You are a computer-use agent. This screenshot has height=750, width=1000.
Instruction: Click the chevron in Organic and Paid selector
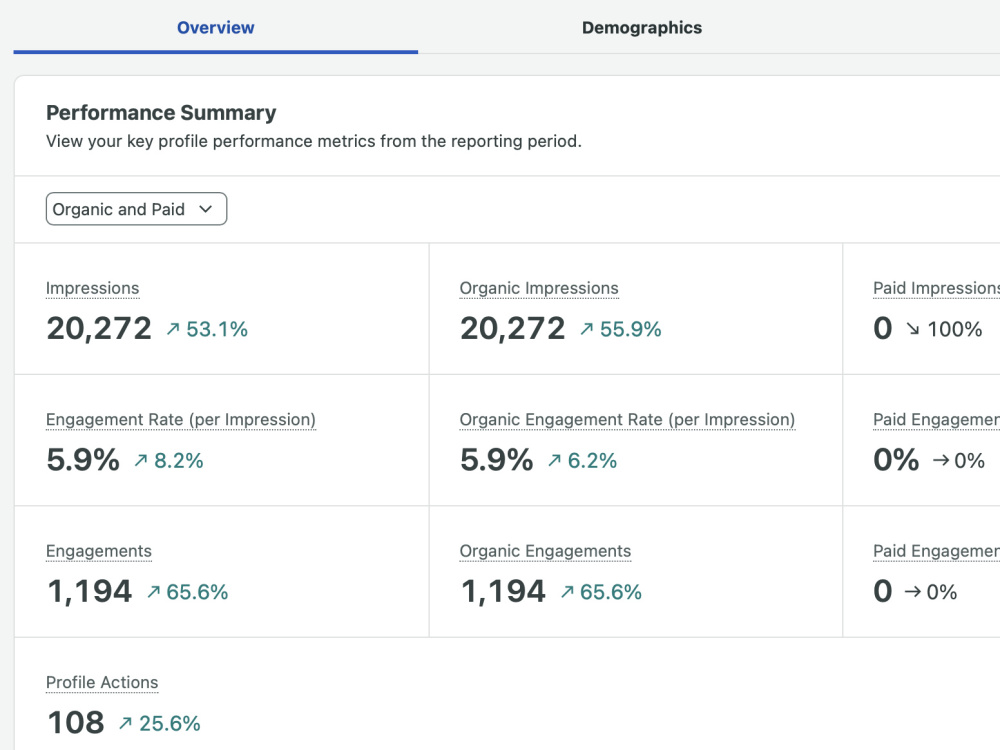[x=205, y=209]
